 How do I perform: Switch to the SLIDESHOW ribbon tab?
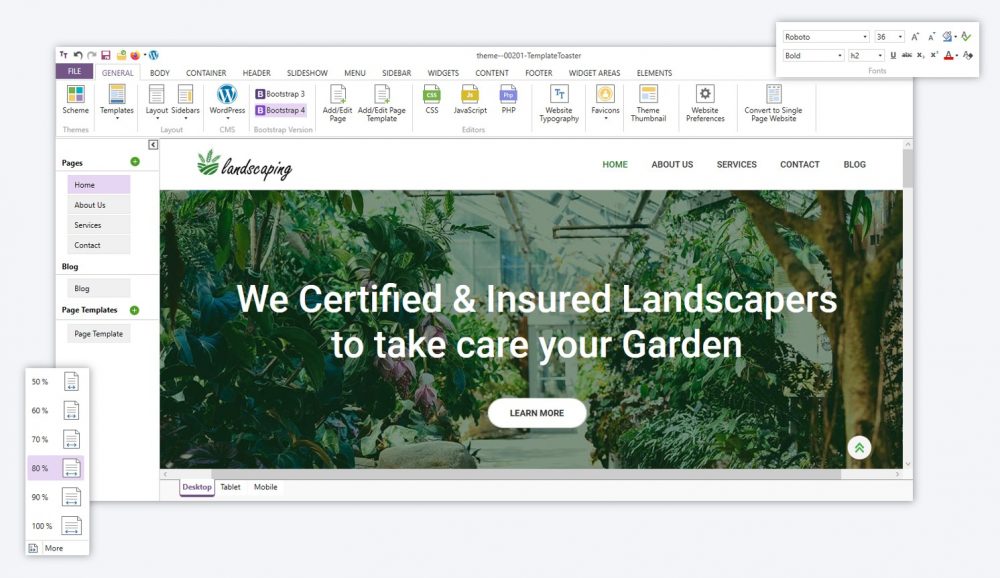click(307, 73)
